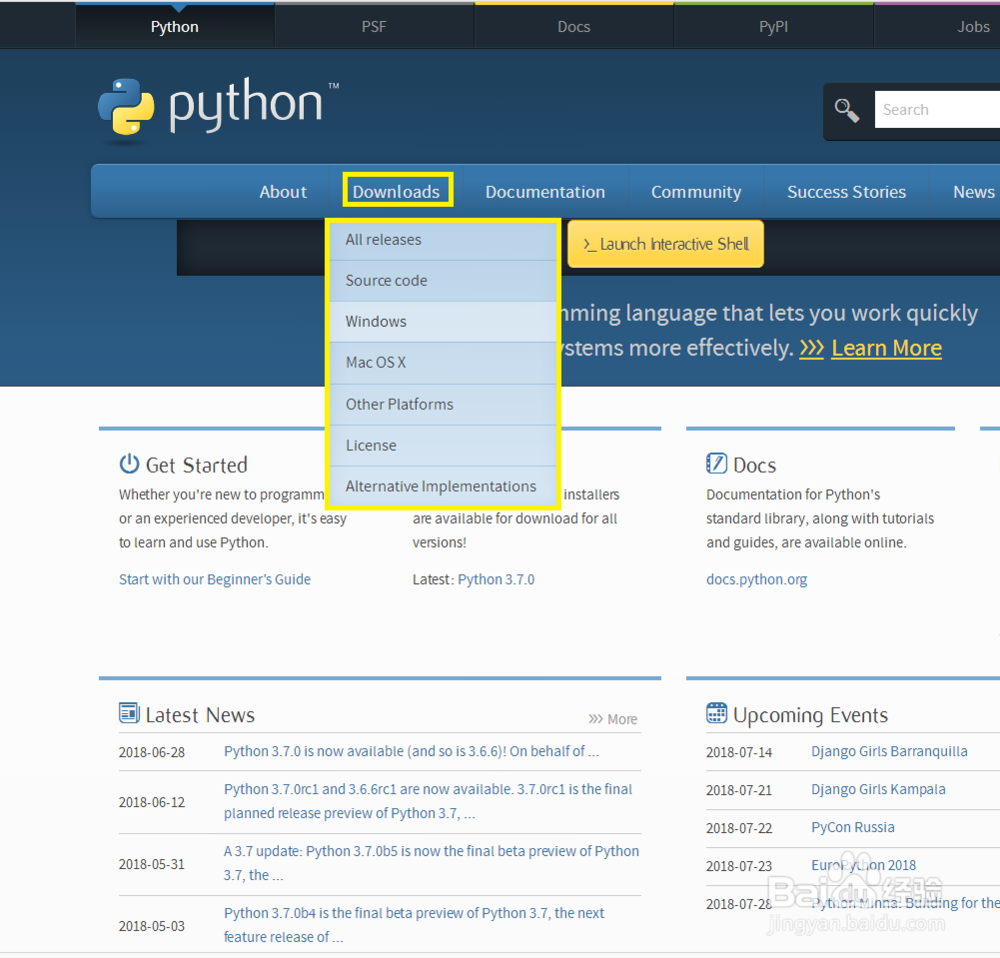Follow the Learn More link
The width and height of the screenshot is (1000, 958).
(886, 348)
